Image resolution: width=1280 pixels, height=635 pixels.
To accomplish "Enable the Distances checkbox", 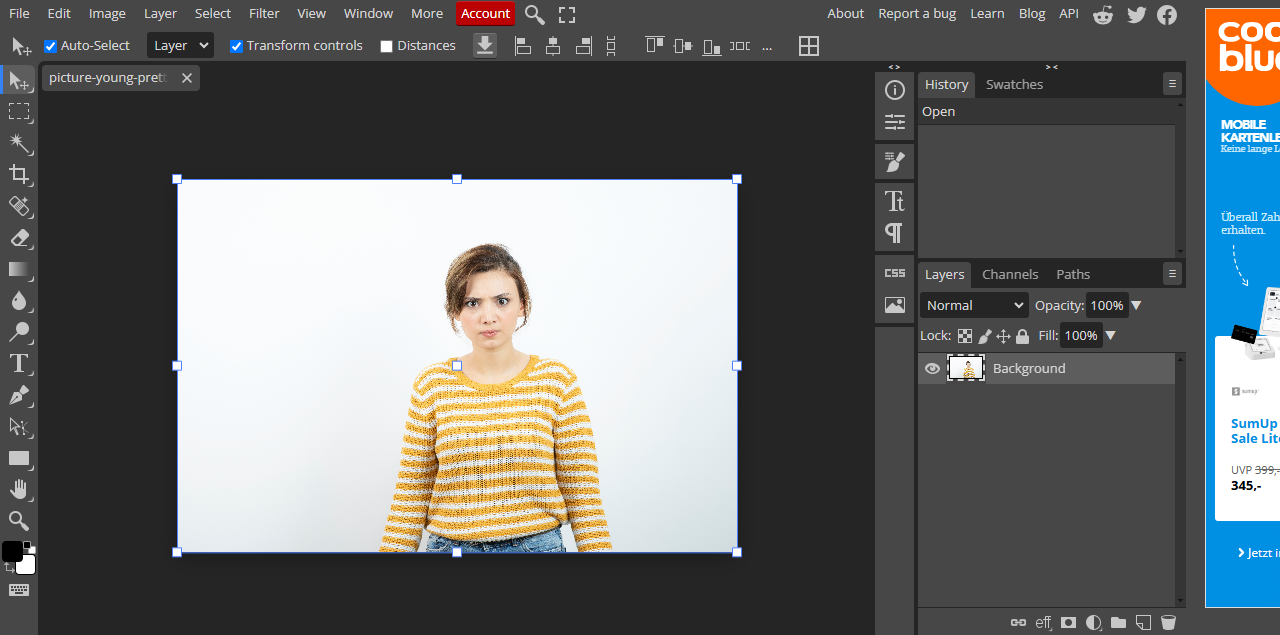I will [x=386, y=46].
